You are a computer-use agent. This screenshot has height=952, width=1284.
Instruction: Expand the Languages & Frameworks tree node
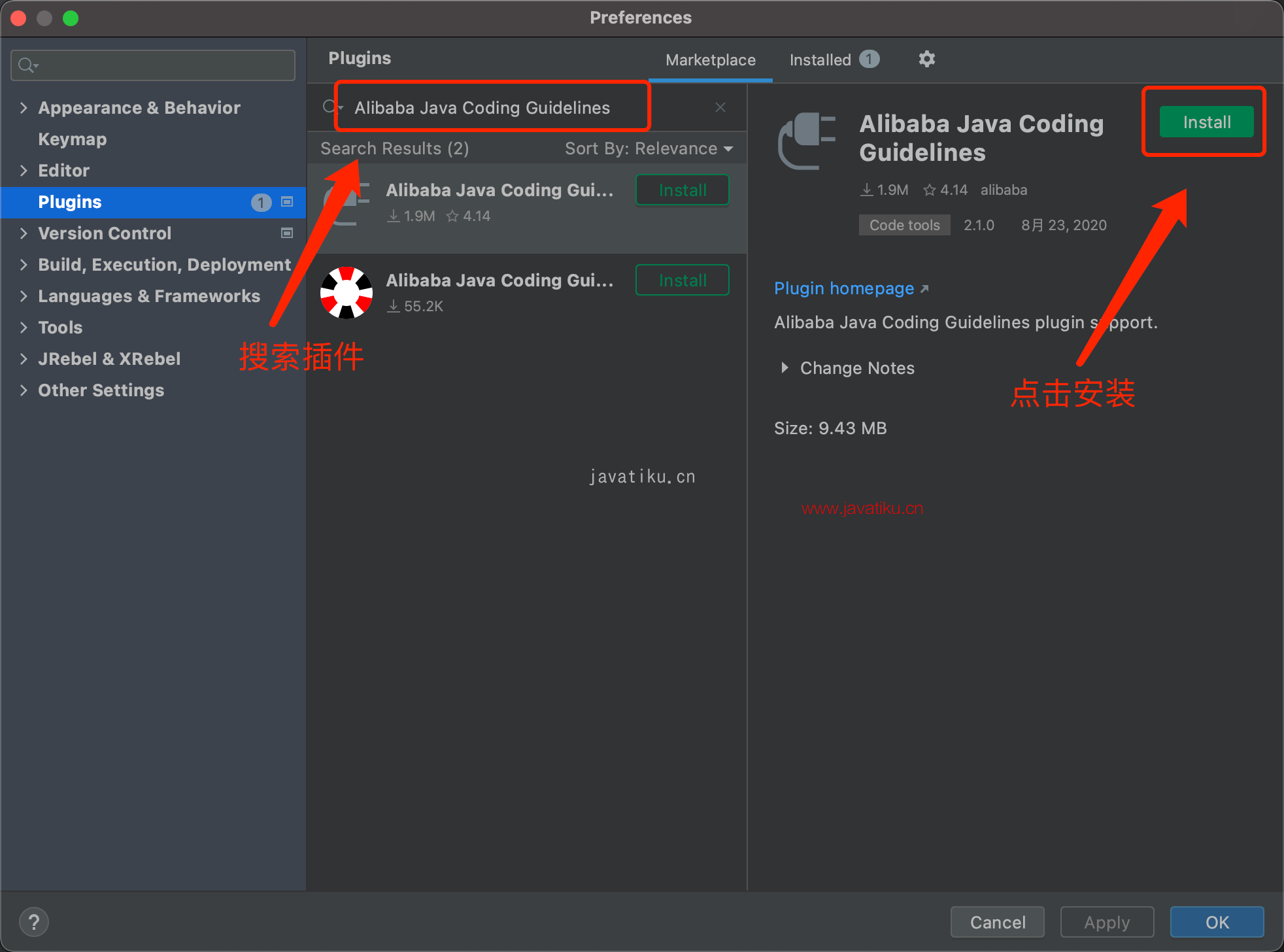[24, 296]
